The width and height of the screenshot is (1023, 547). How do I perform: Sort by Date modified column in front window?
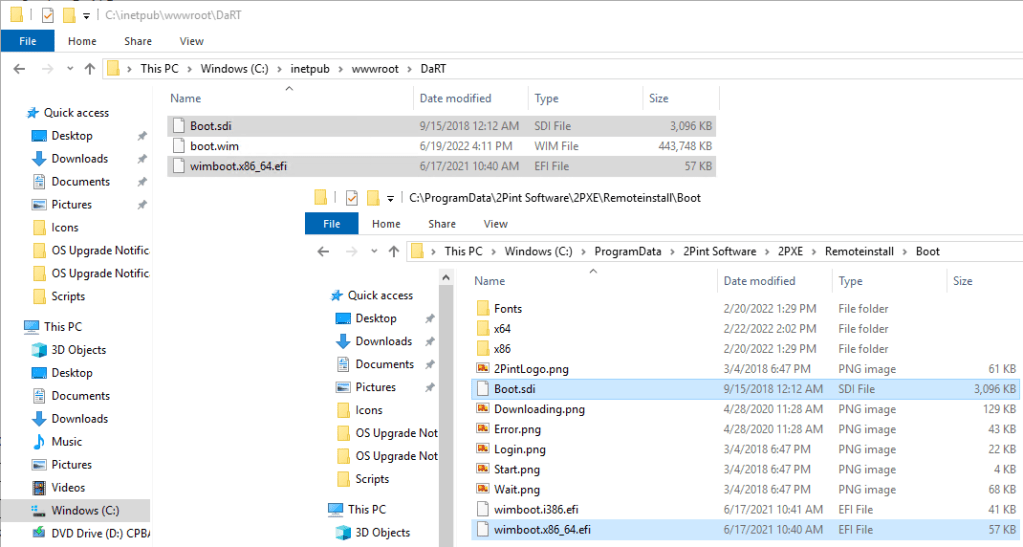click(759, 281)
